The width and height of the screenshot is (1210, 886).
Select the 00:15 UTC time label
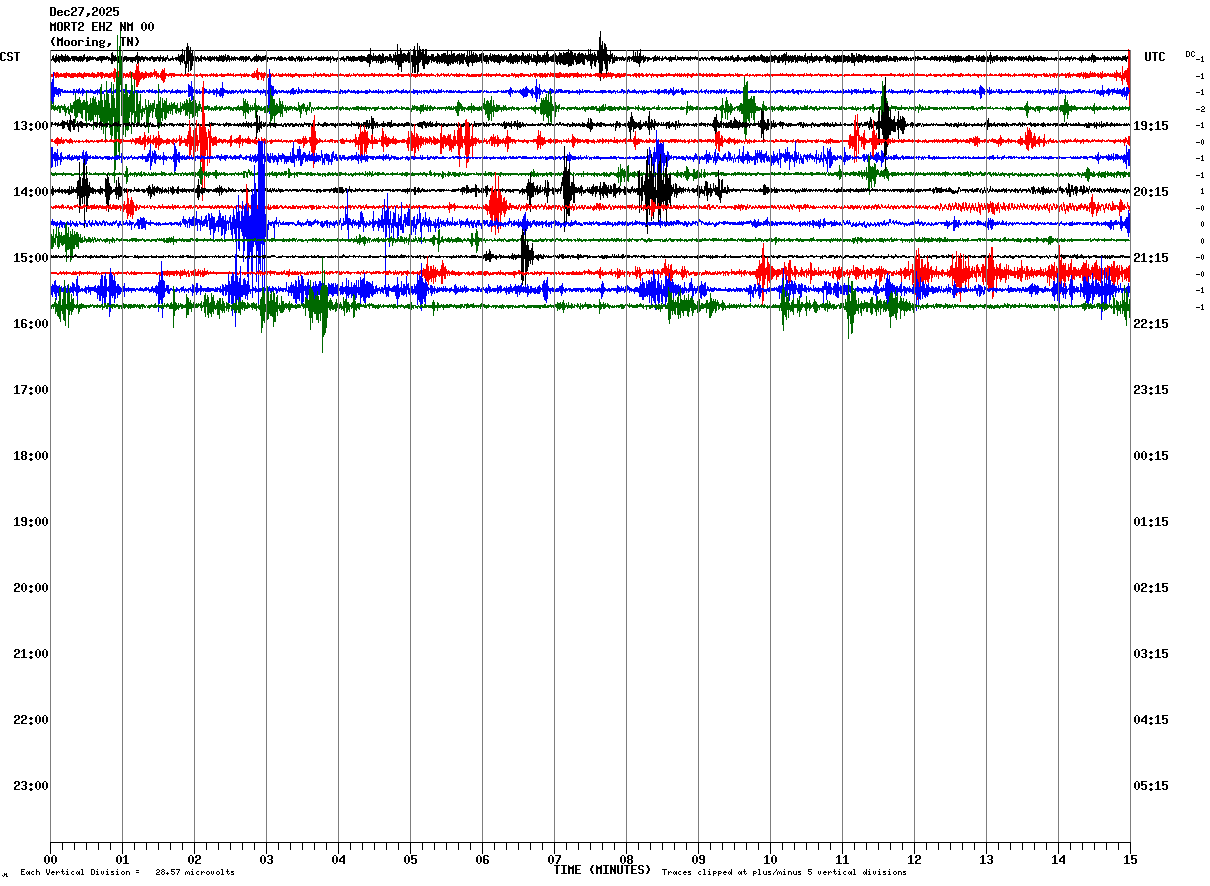coord(1151,456)
